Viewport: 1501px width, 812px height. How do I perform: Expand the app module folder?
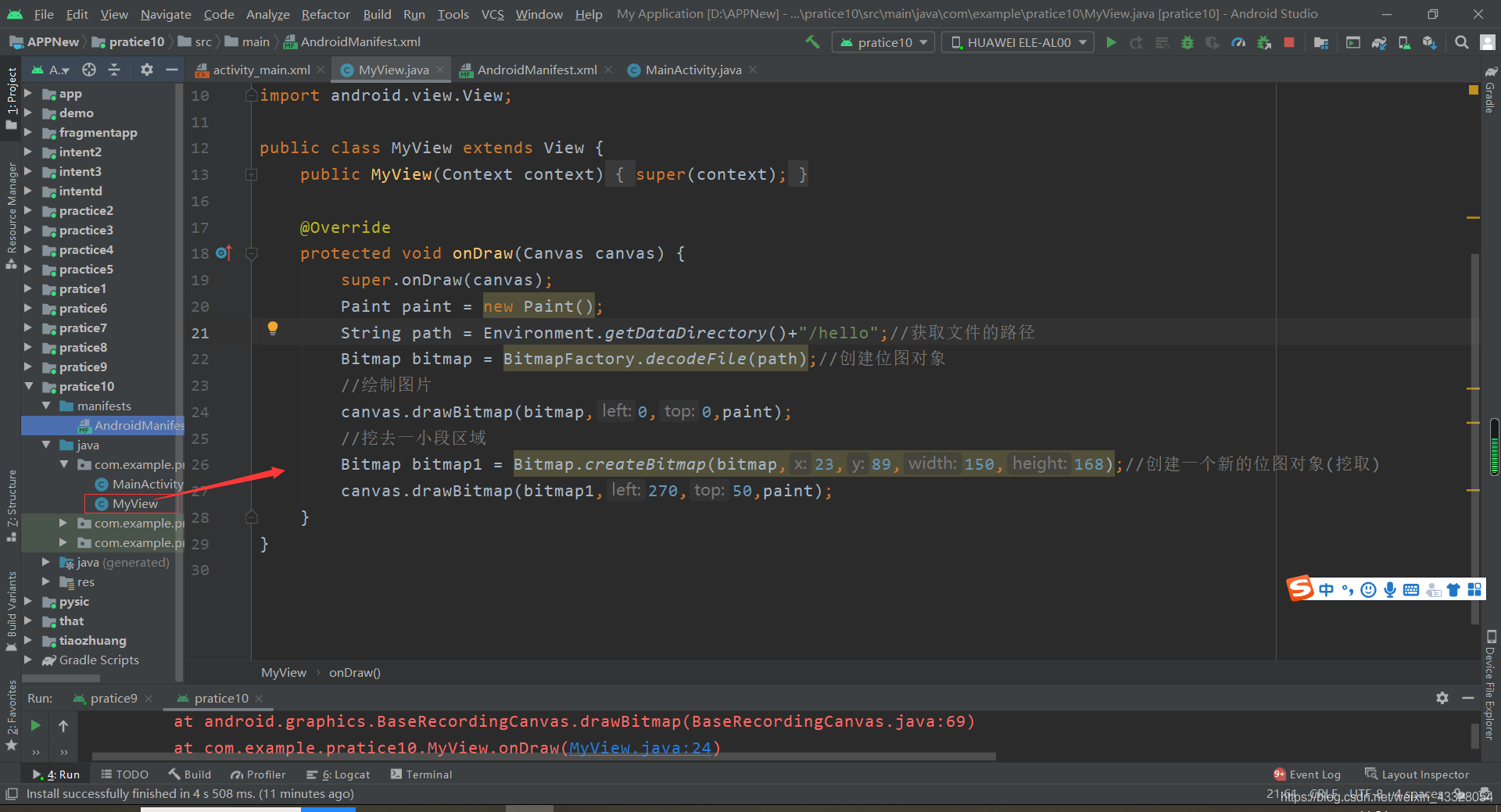click(28, 93)
